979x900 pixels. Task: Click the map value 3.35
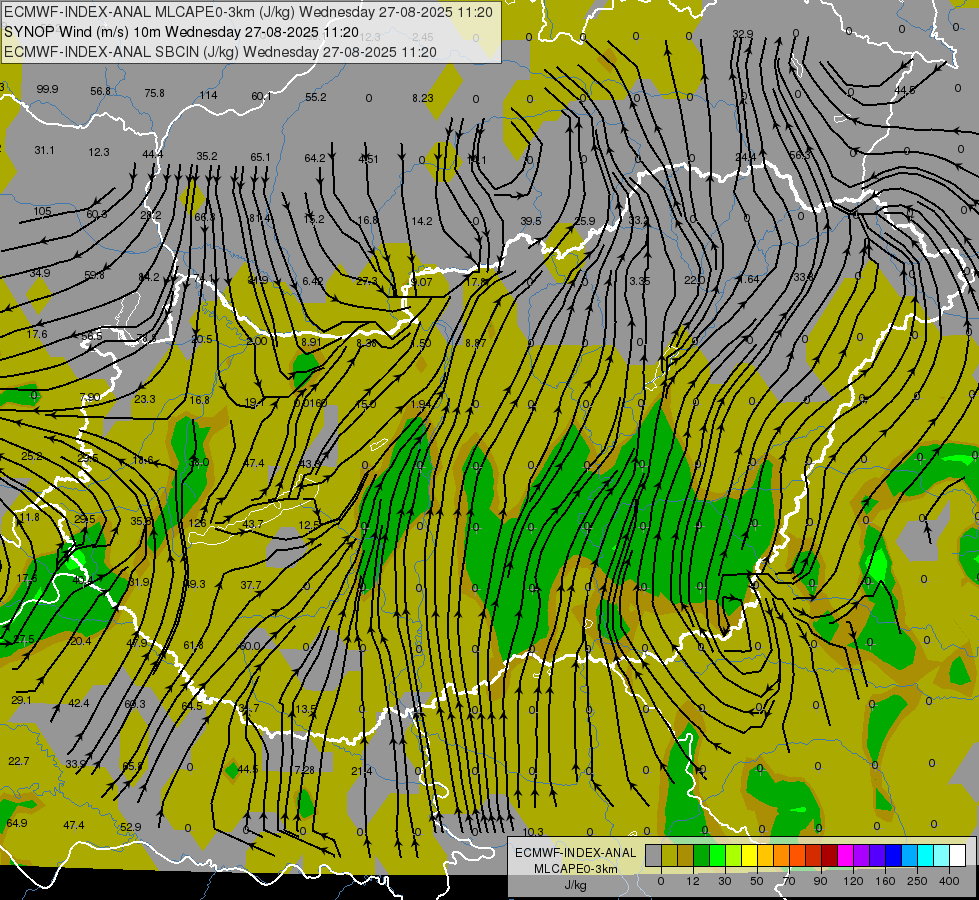point(640,281)
